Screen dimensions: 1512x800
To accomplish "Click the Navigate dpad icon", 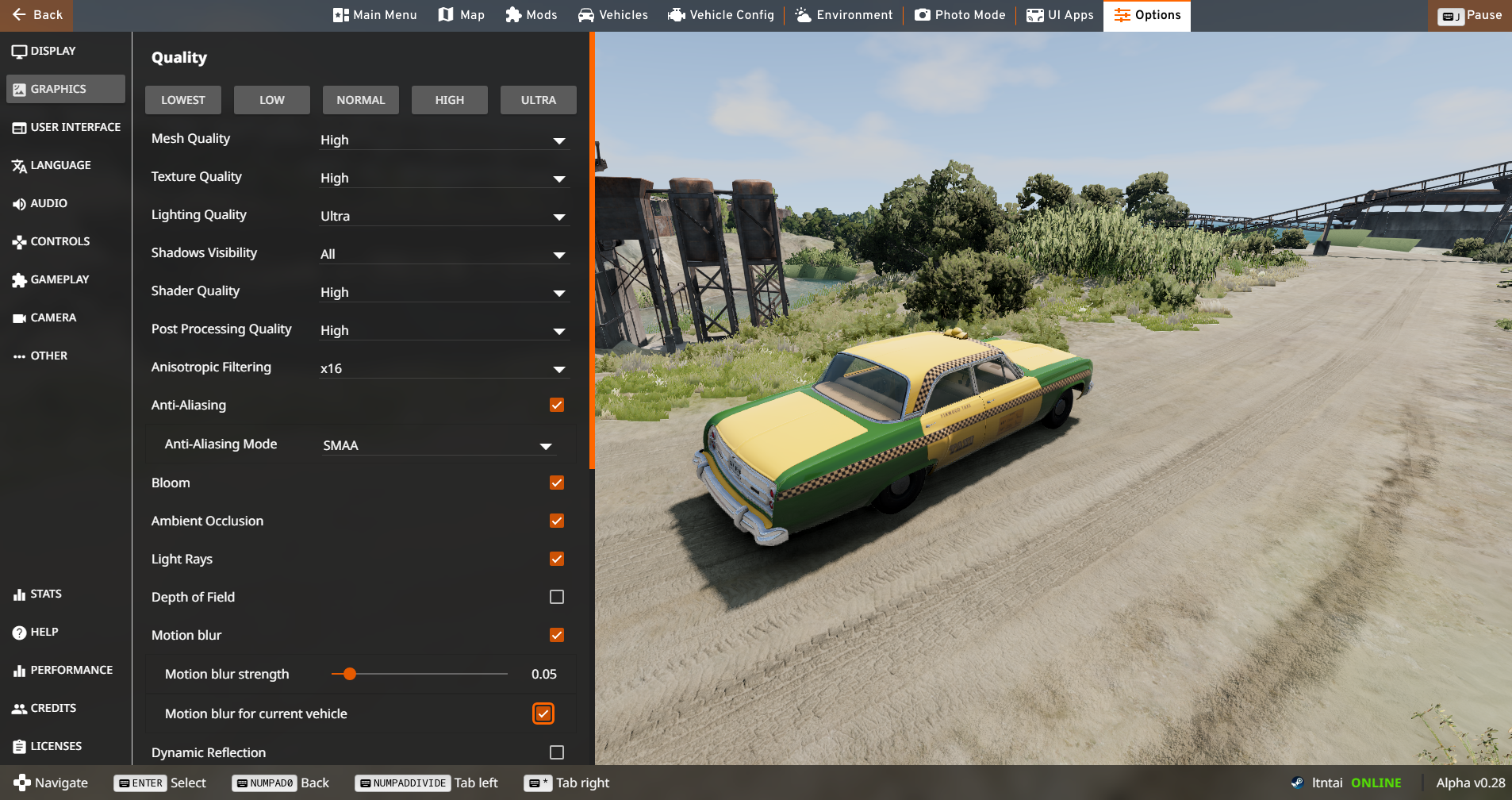I will coord(22,783).
